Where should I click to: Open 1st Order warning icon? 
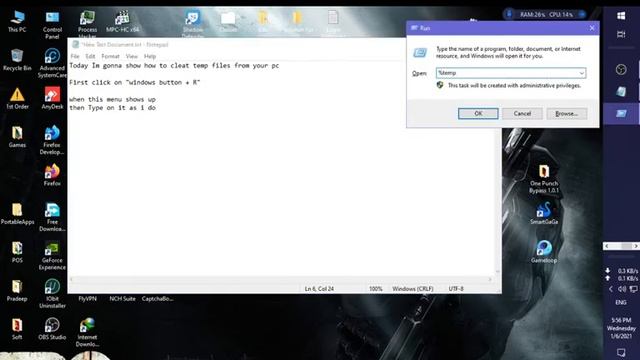click(17, 98)
